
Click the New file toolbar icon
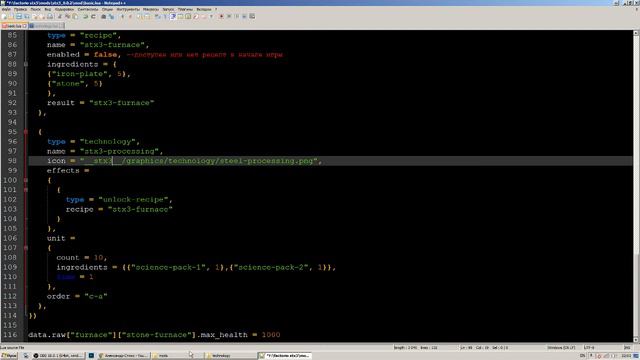[4, 16]
